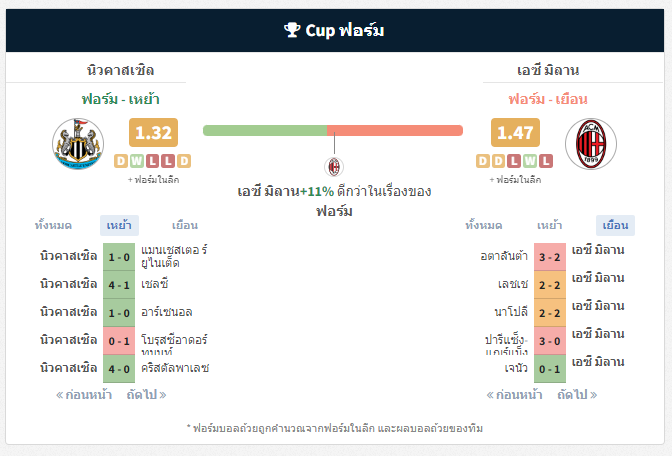Viewport: 672px width, 456px height.
Task: Click ถัดไป » under the Newcastle results
Action: point(146,395)
